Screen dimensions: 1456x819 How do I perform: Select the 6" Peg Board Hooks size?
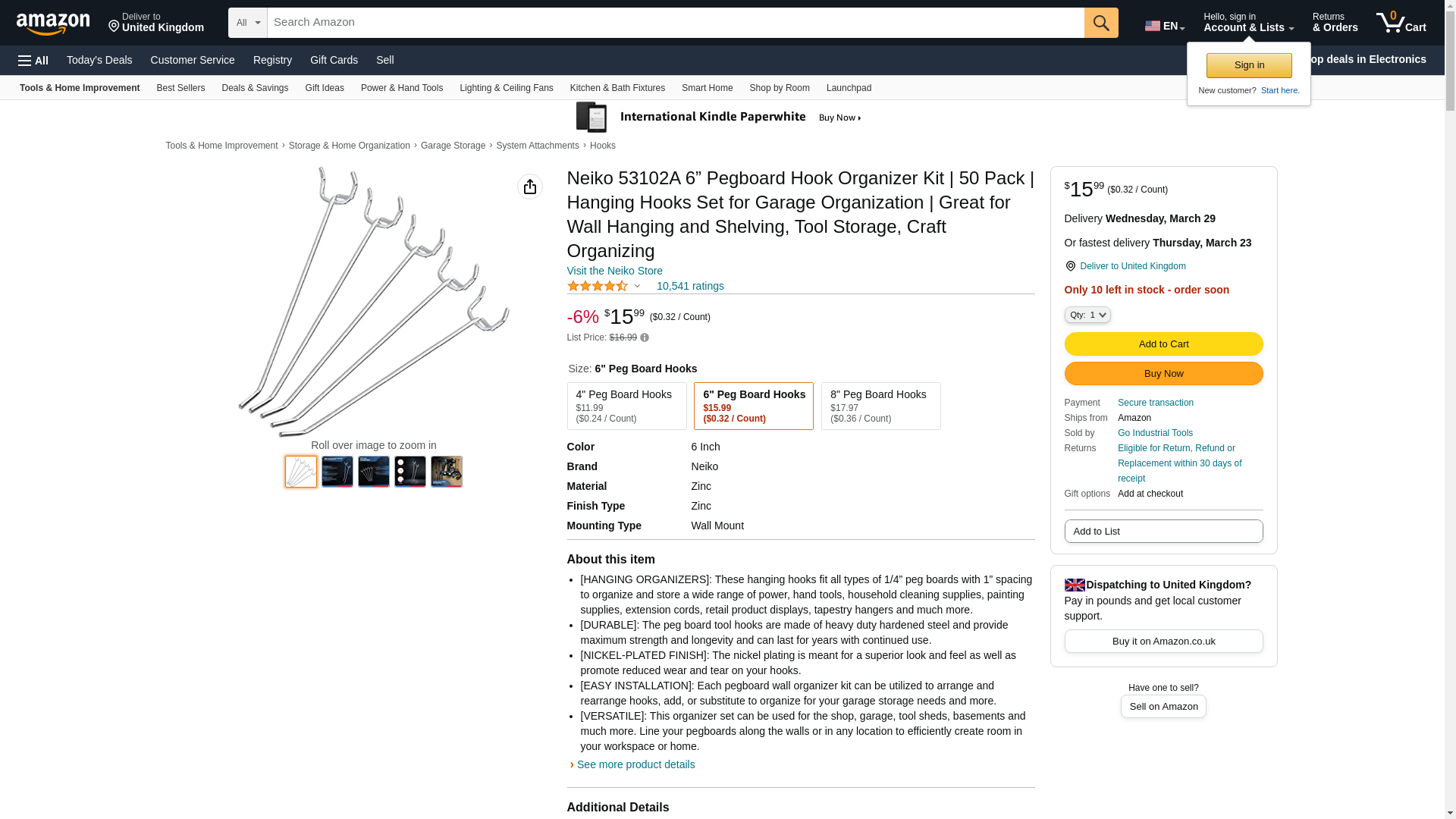pyautogui.click(x=753, y=406)
